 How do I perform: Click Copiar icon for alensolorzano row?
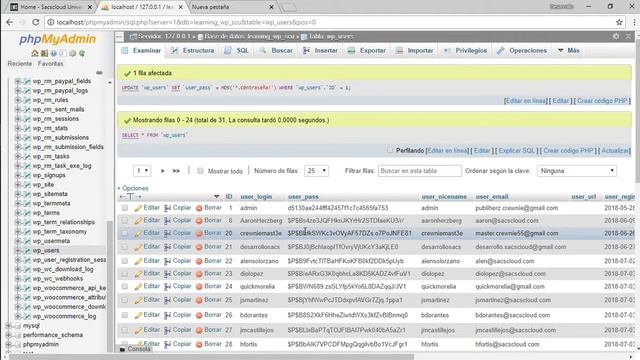pos(167,261)
